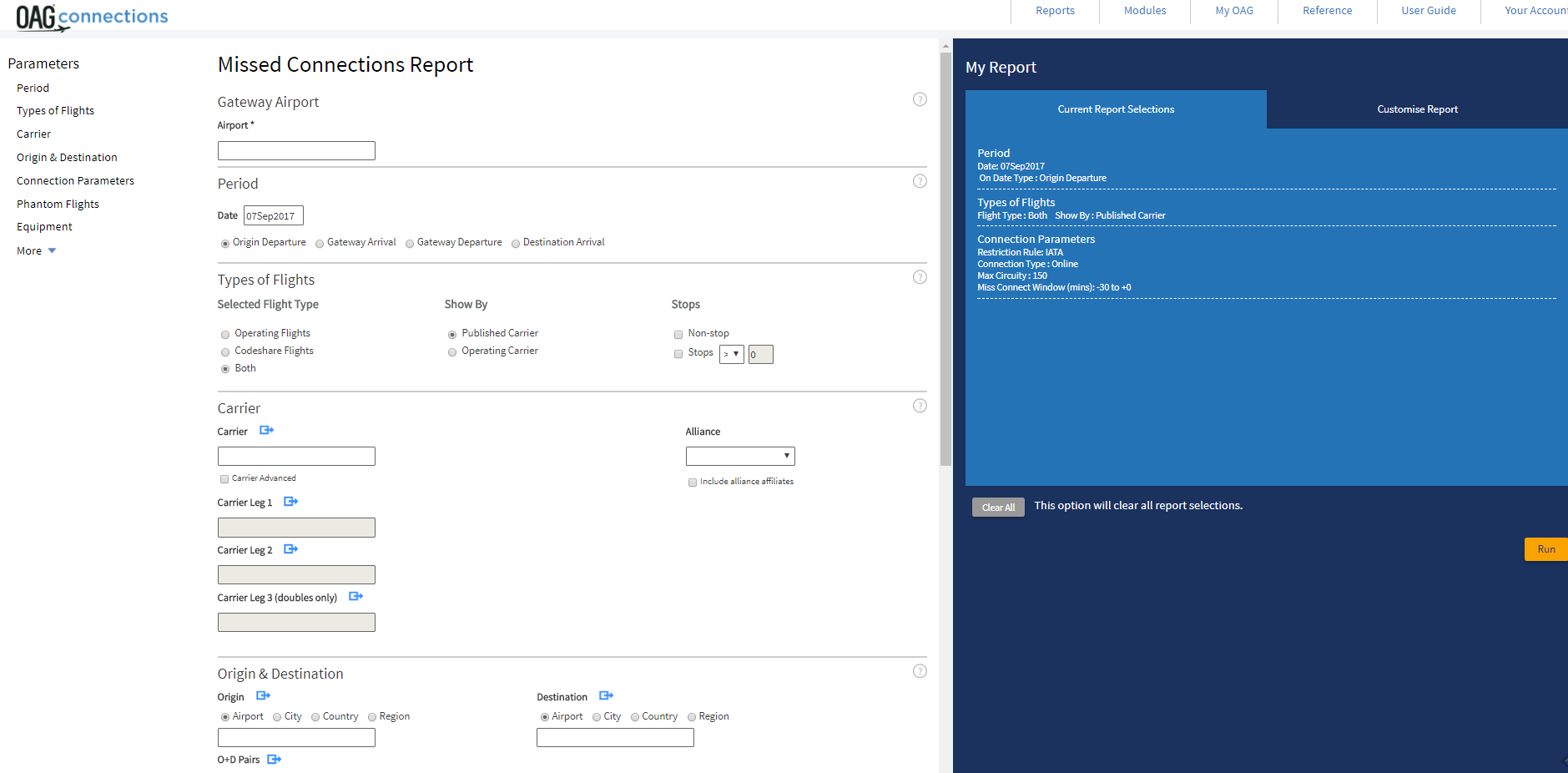Open help for Types of Flights section
Screen dimensions: 1568x773
pyautogui.click(x=920, y=277)
